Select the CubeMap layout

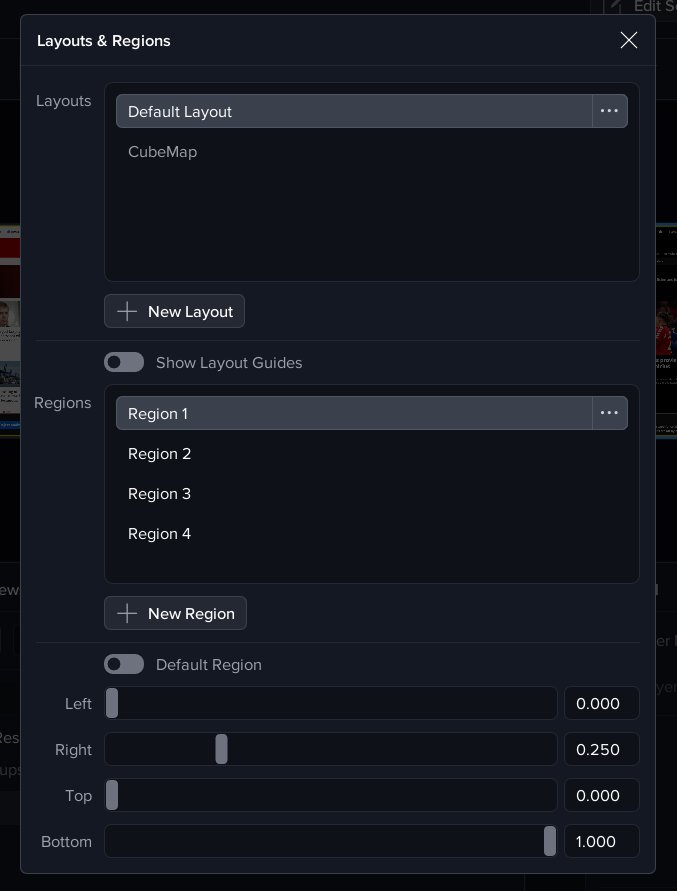click(163, 152)
